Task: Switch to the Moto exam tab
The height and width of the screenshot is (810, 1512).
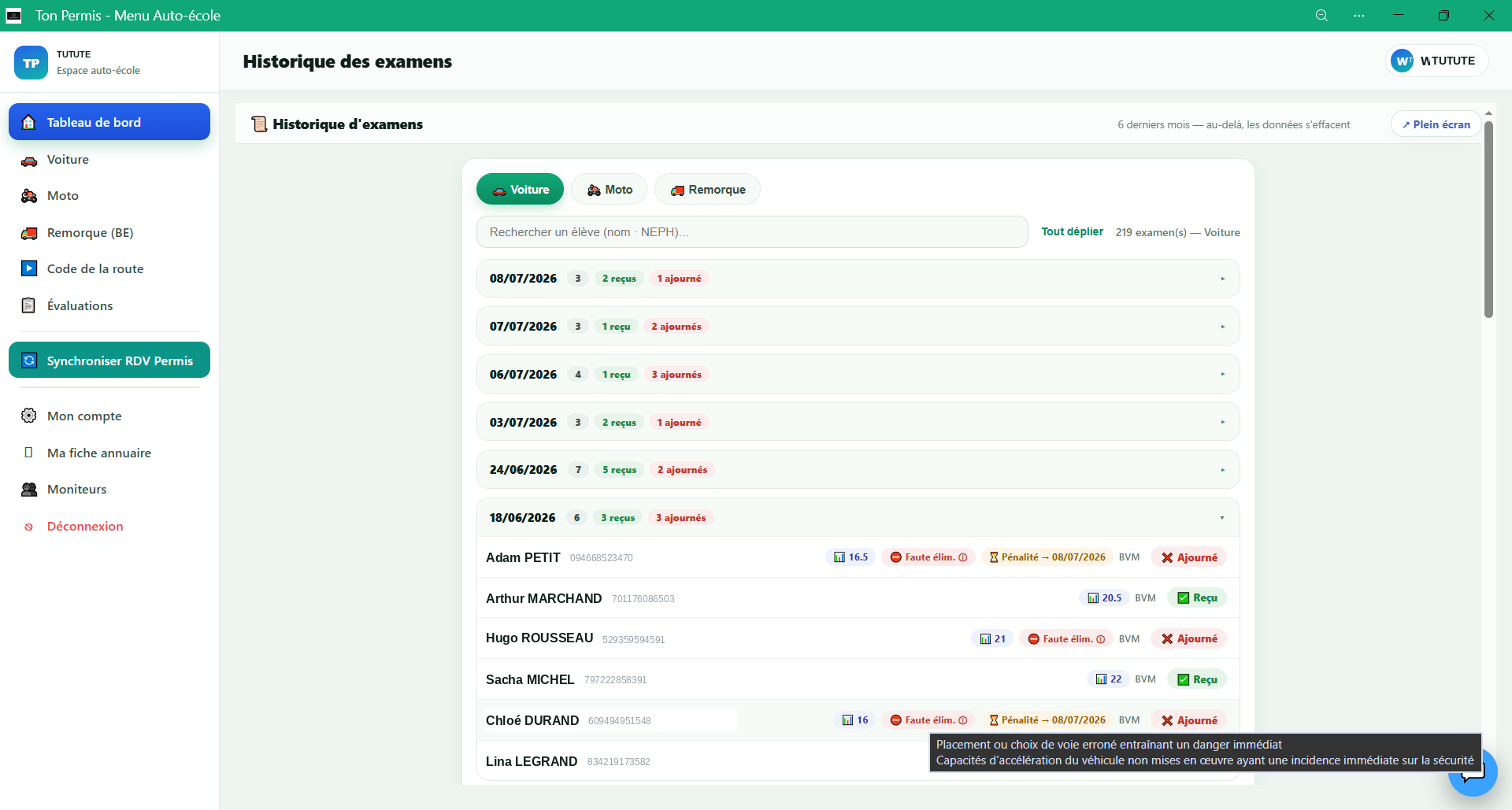Action: [x=610, y=189]
